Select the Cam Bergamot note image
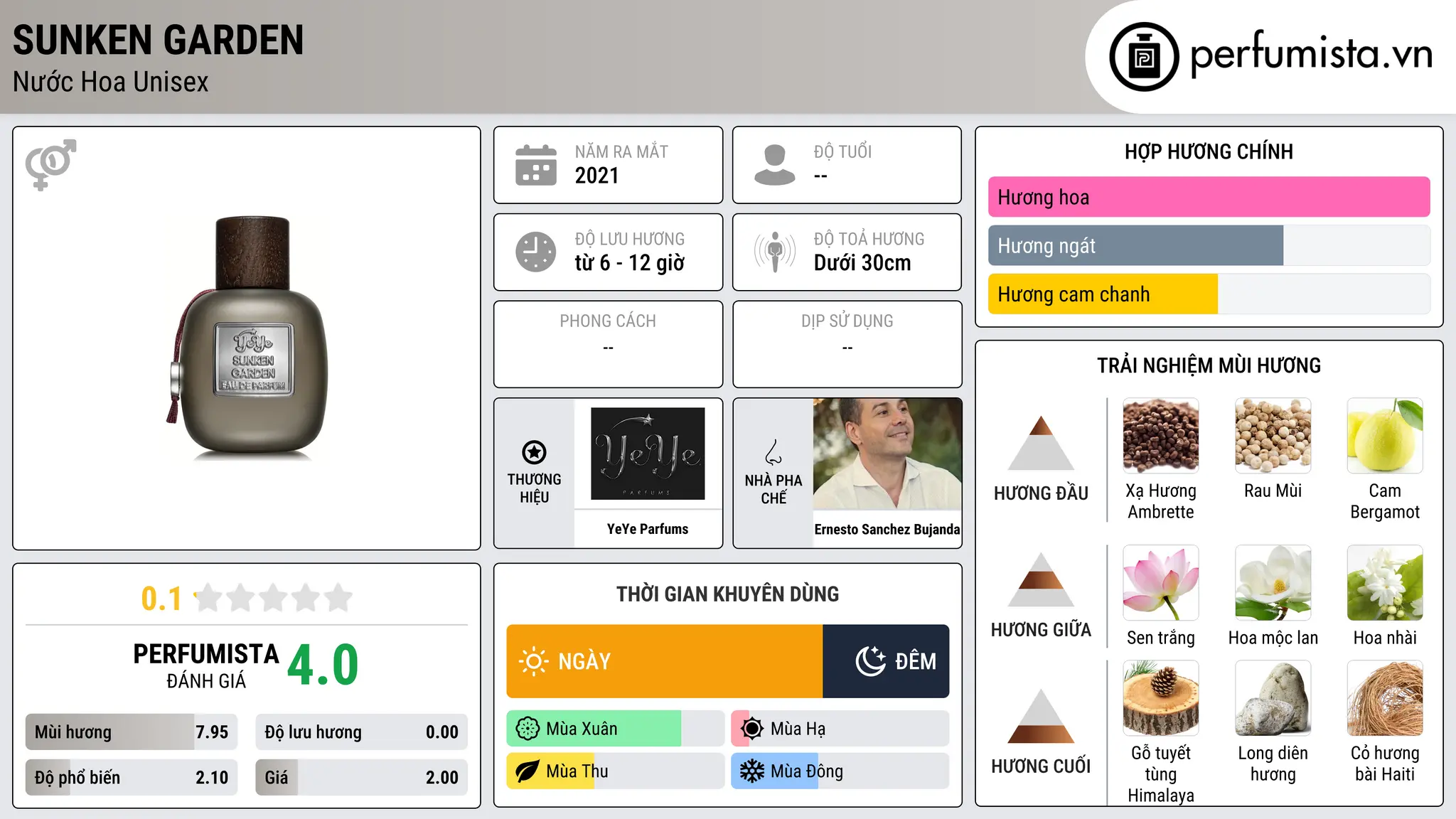The height and width of the screenshot is (819, 1456). pos(1385,436)
